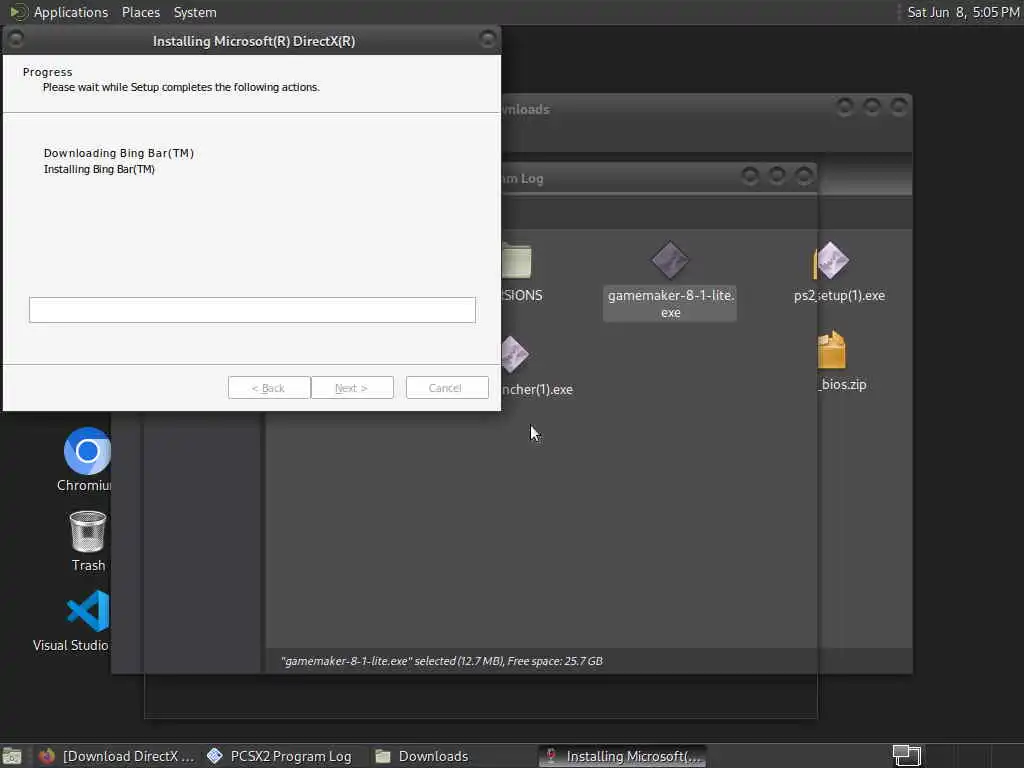Viewport: 1024px width, 768px height.
Task: Click the Firefox icon in the taskbar
Action: 47,756
